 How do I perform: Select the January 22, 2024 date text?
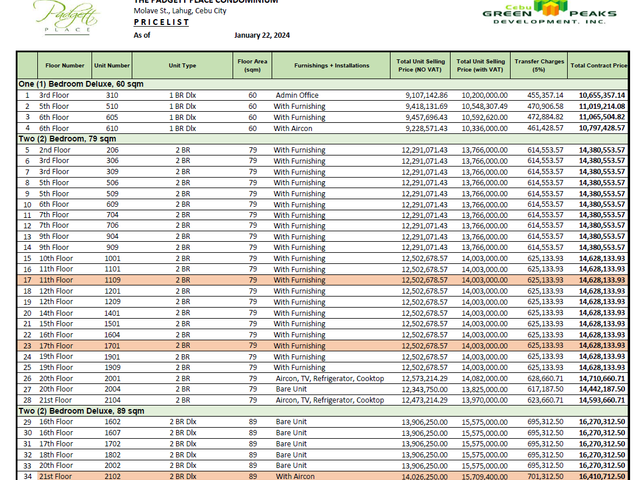click(262, 35)
